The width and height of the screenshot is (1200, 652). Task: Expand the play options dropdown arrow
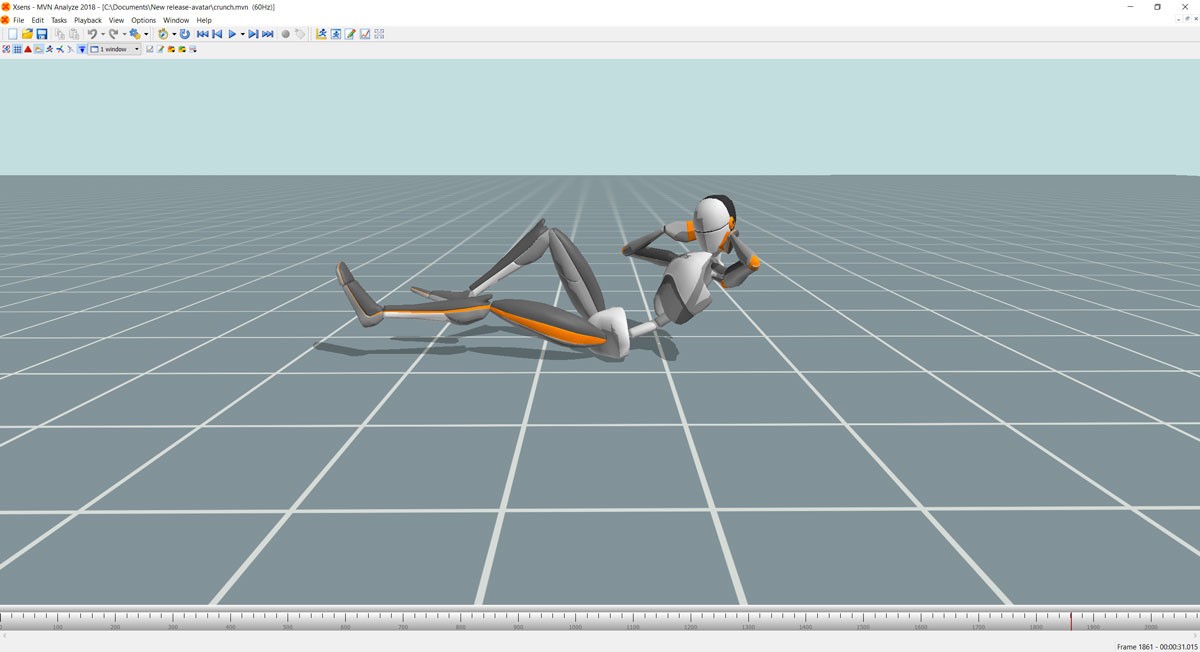click(x=242, y=34)
